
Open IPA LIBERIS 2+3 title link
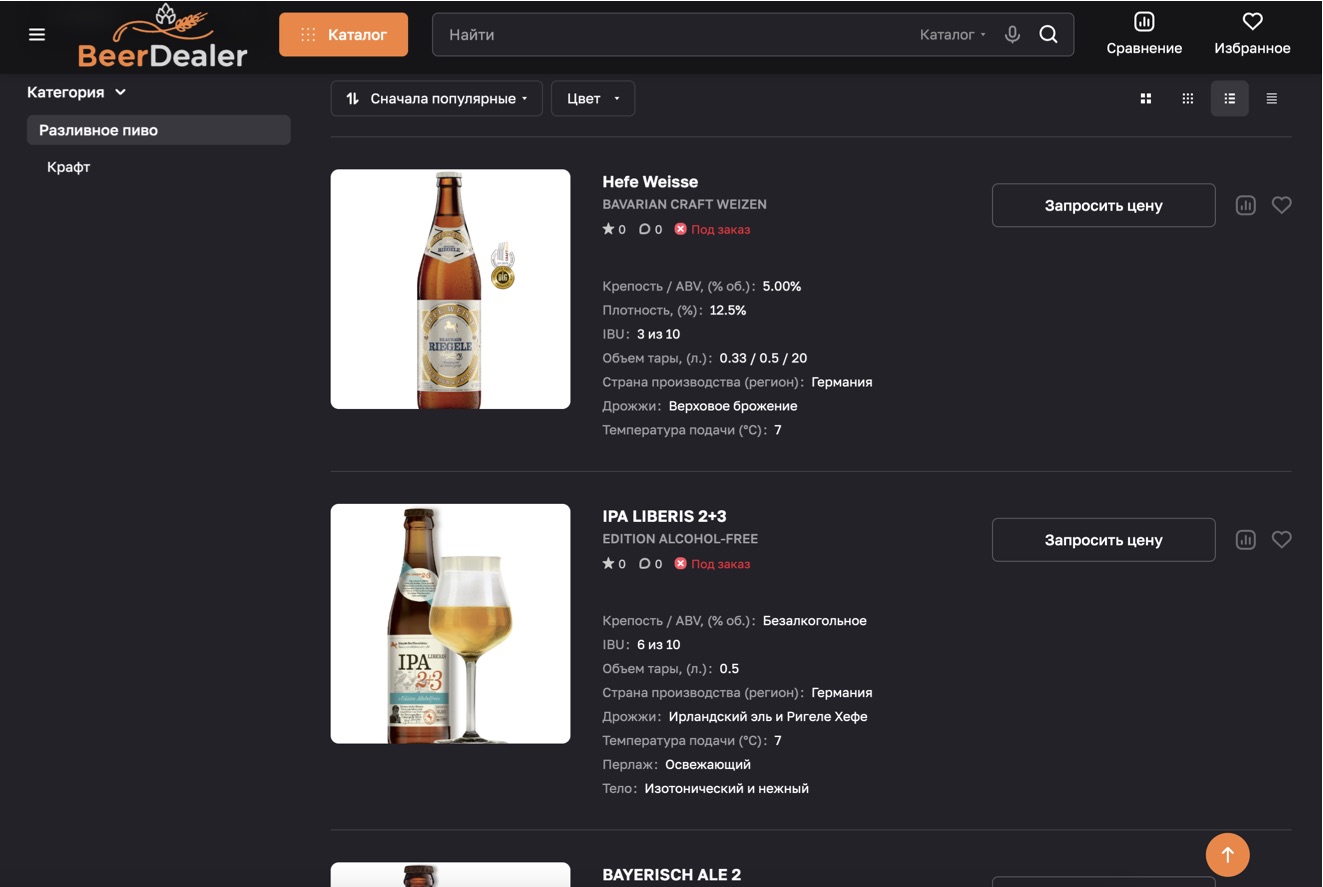point(664,516)
